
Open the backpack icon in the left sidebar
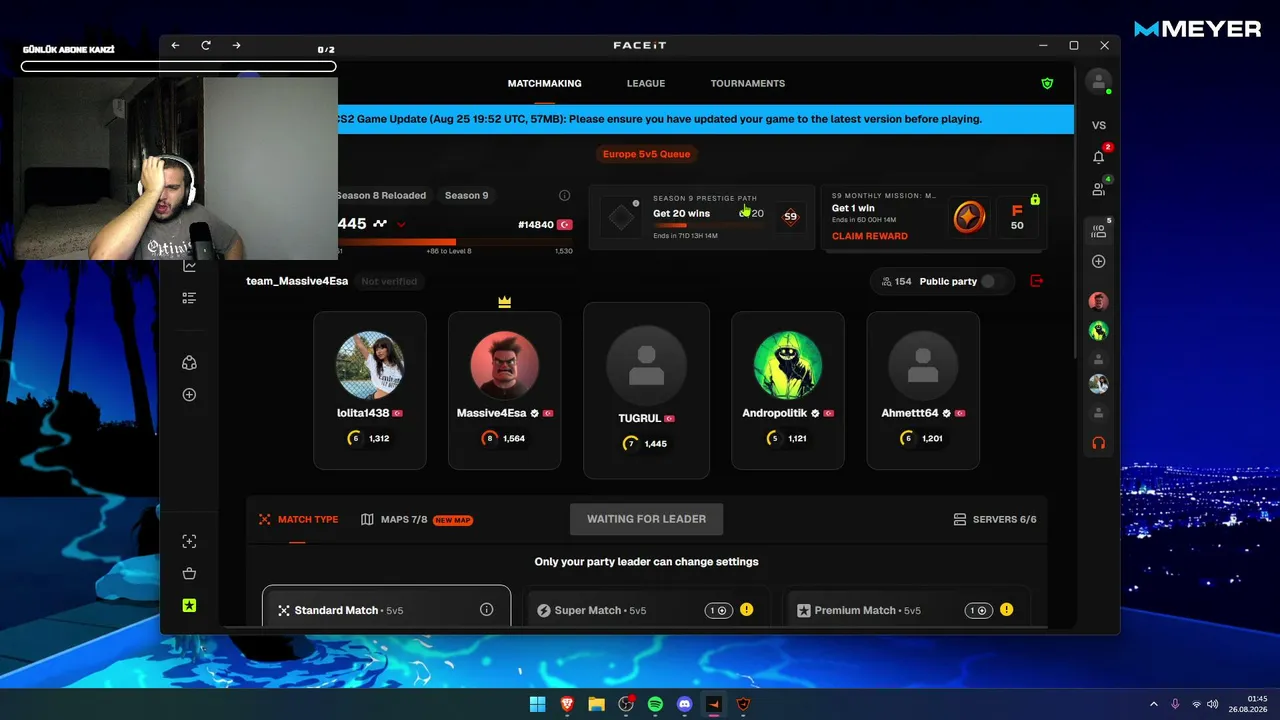pos(189,363)
